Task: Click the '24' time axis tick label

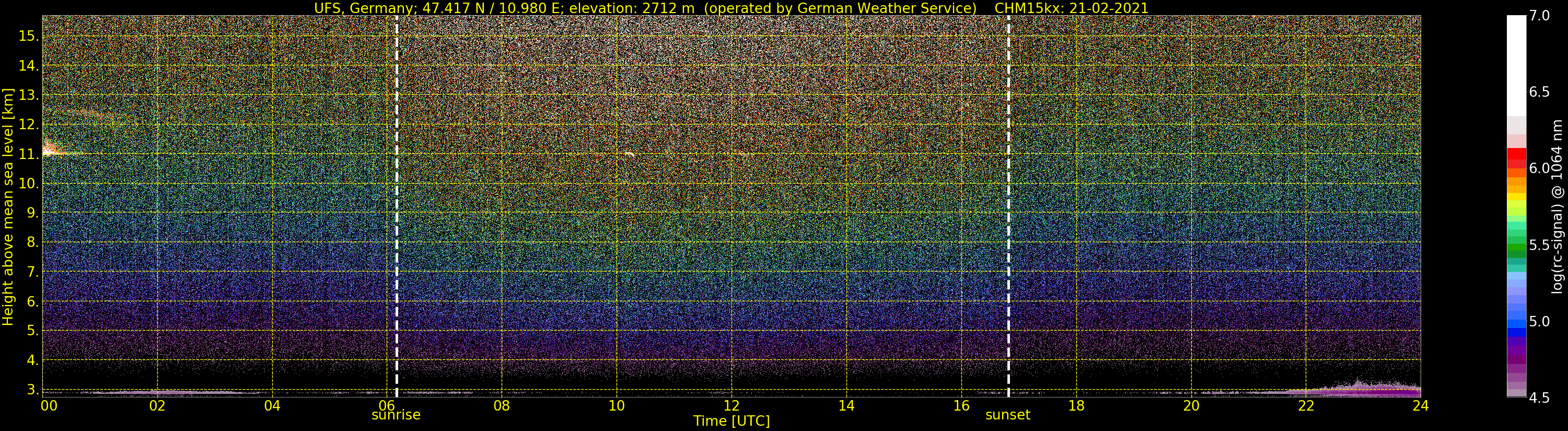Action: click(1420, 406)
